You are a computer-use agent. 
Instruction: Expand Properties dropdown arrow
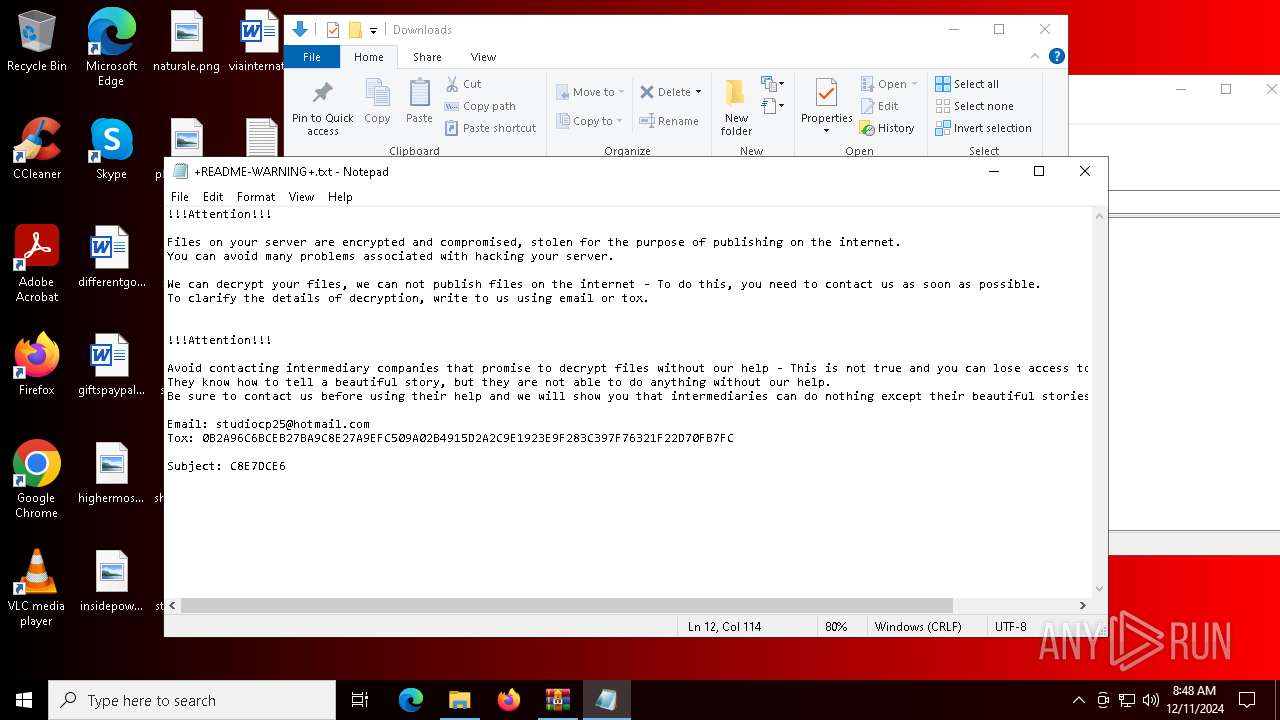827,131
